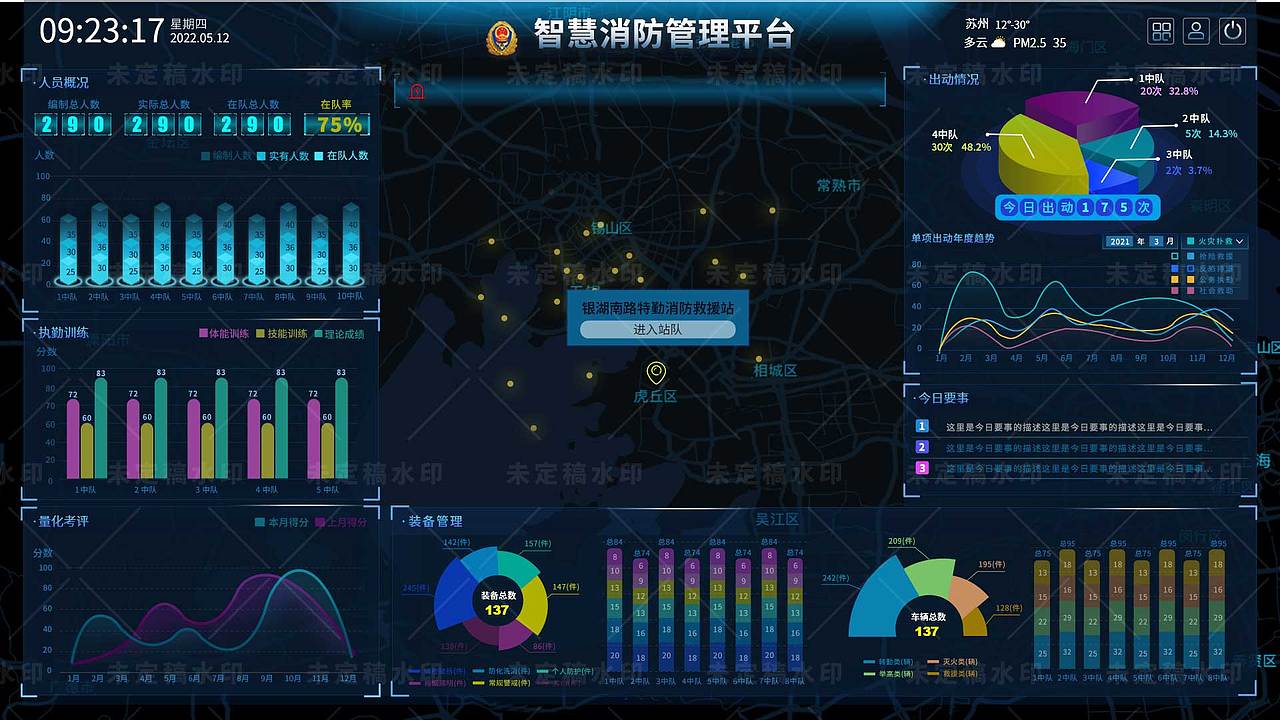Click the alarm icon above the map search bar
This screenshot has height=720, width=1280.
[417, 90]
